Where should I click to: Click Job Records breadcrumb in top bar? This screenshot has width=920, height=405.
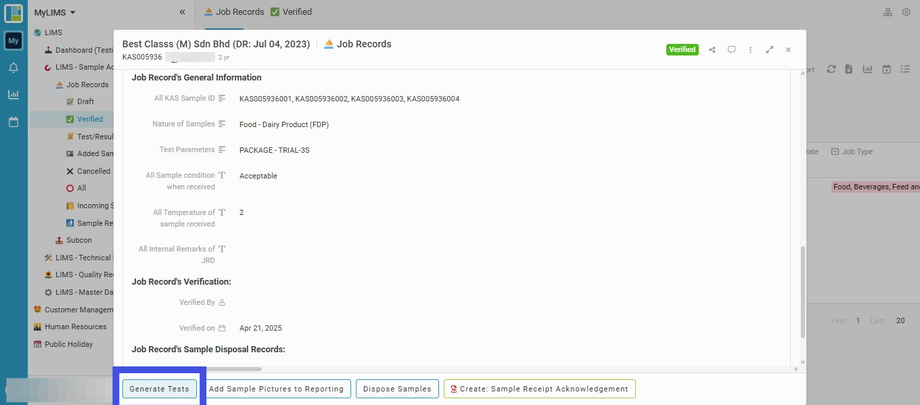click(234, 12)
